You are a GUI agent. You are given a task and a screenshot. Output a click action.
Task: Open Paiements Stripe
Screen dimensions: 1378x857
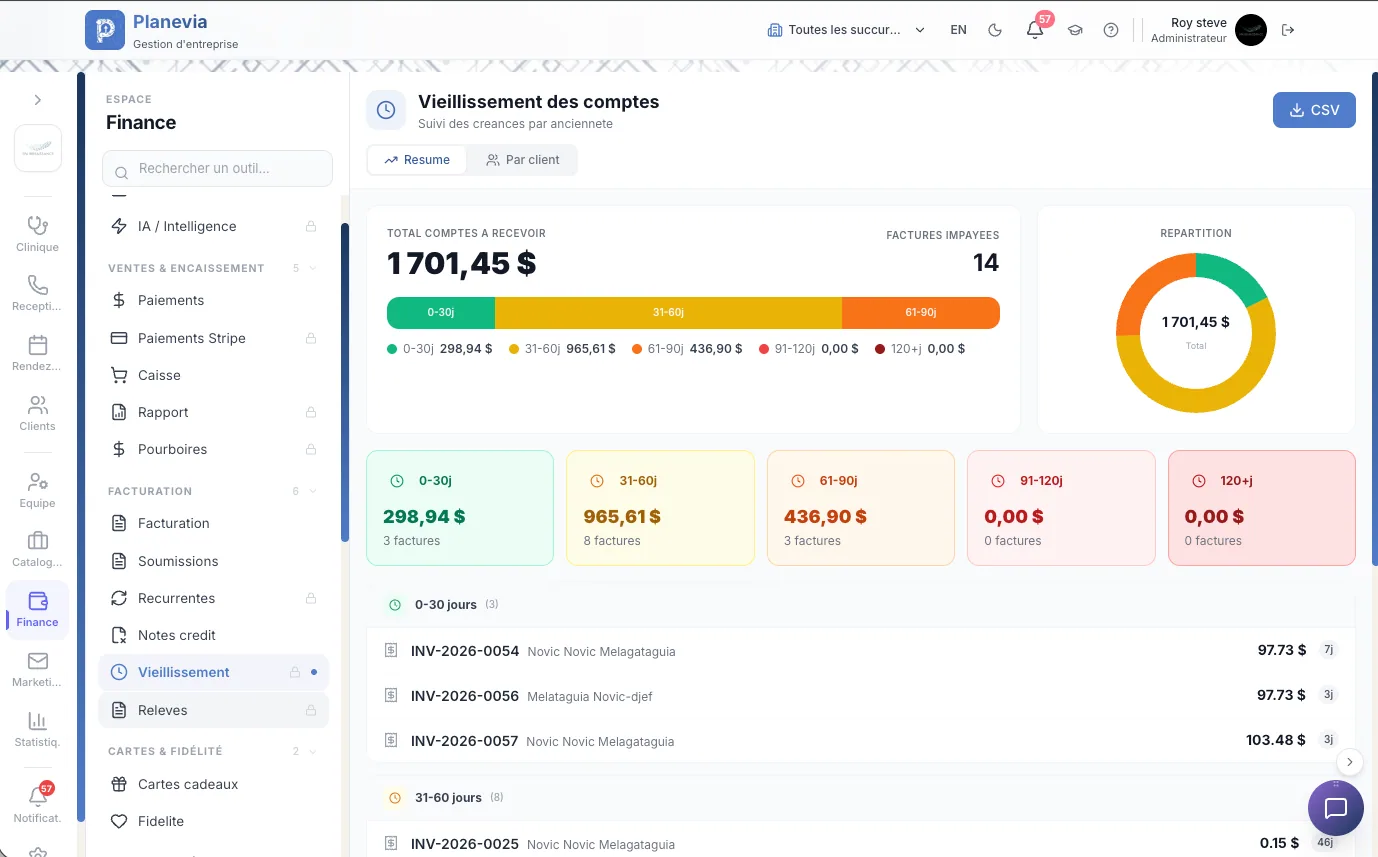214,338
